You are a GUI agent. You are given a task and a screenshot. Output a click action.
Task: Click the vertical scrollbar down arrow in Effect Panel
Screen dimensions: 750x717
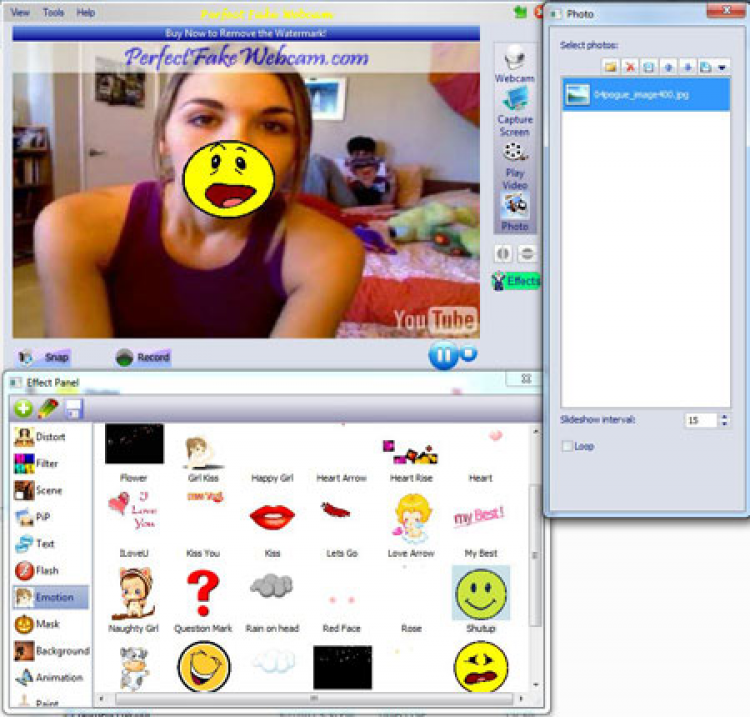pos(536,684)
